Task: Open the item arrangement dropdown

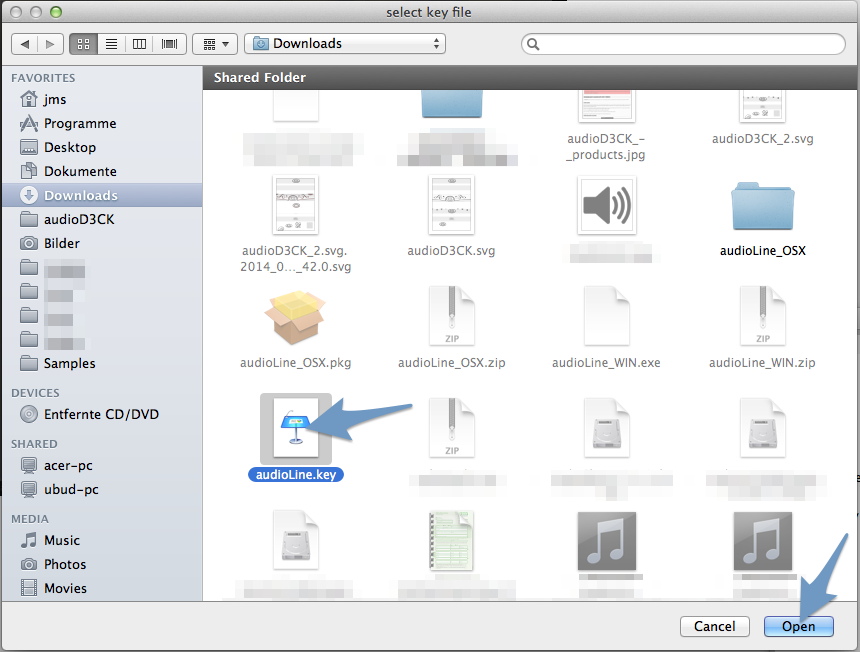Action: click(x=214, y=44)
